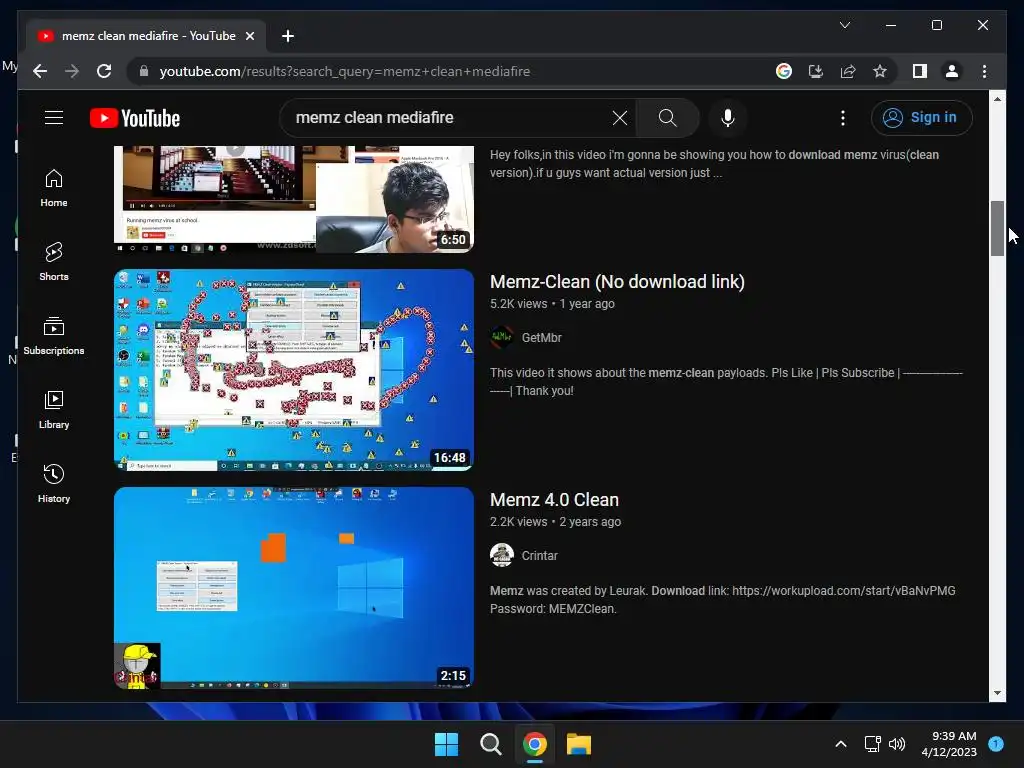1024x768 pixels.
Task: Open Shorts in the sidebar
Action: pyautogui.click(x=54, y=262)
